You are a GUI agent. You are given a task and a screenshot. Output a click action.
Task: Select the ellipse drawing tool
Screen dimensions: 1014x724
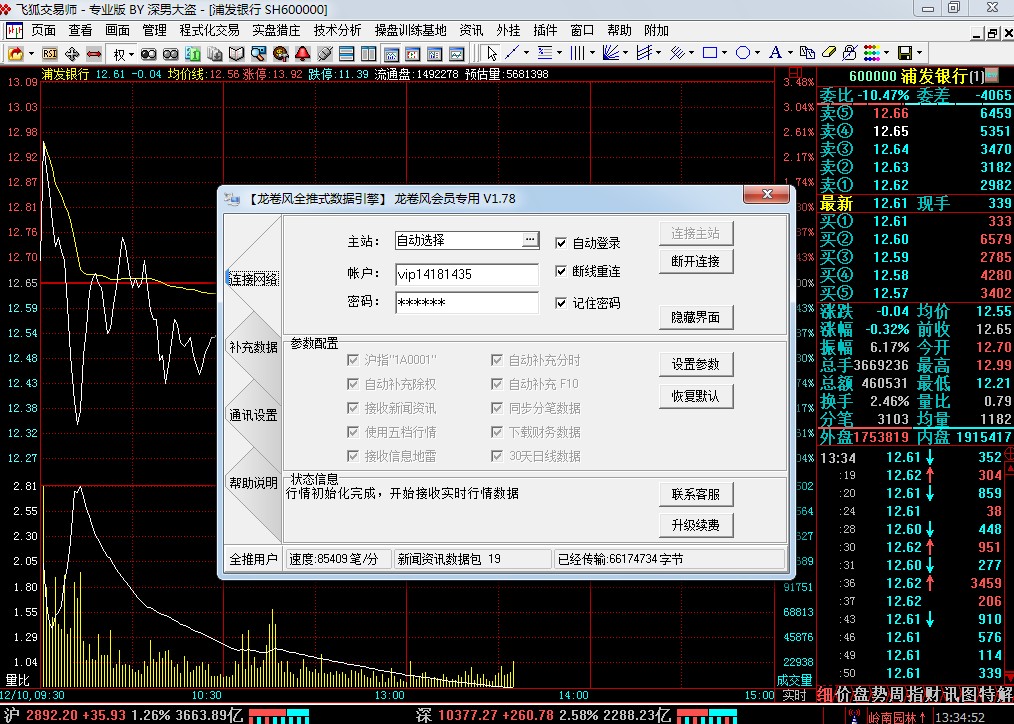(743, 52)
